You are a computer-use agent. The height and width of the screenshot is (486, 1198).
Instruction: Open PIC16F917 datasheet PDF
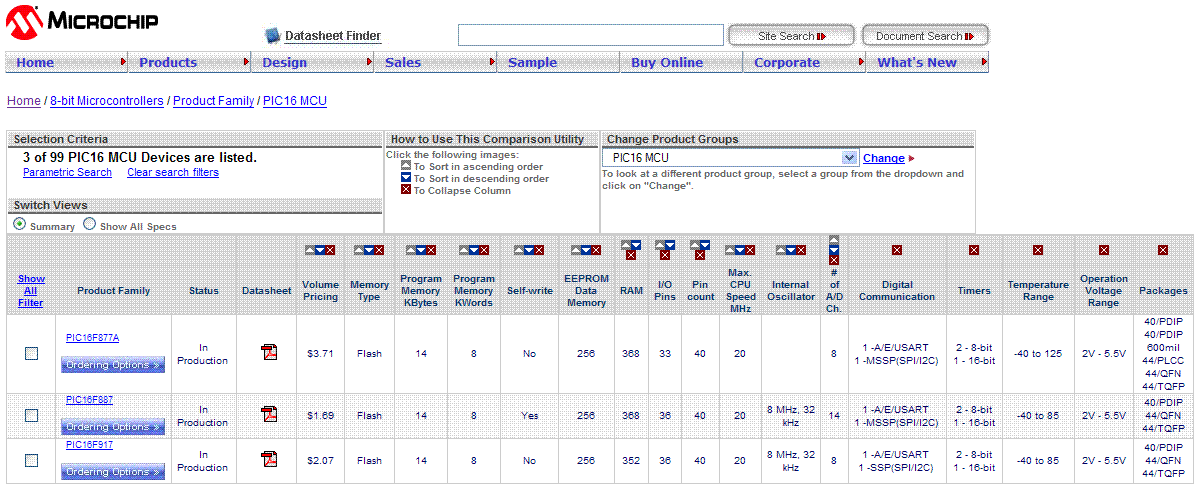point(269,459)
